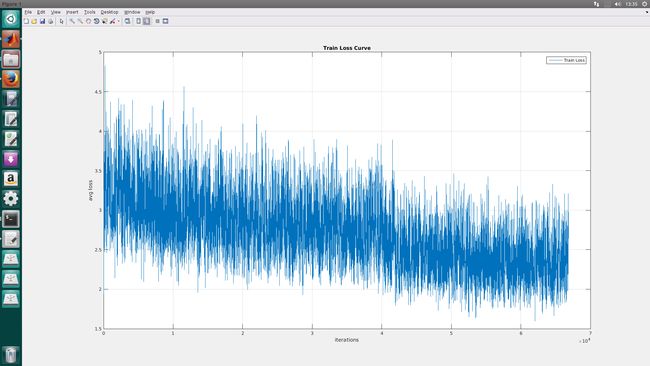Viewport: 650px width, 366px height.
Task: Toggle the Insert Colorbar icon
Action: (138, 21)
